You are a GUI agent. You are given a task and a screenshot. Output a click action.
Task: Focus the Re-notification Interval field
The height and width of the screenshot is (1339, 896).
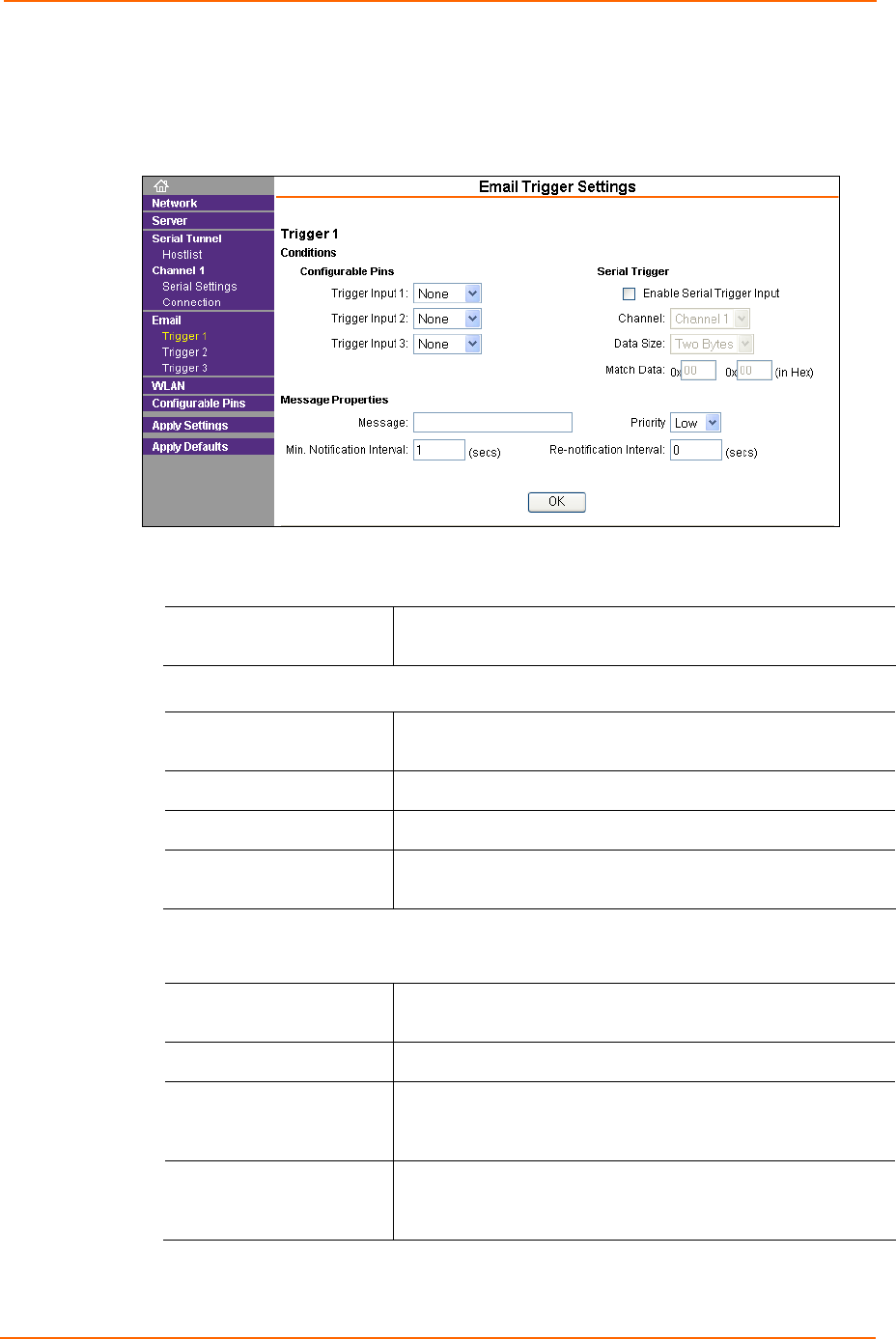tap(696, 450)
